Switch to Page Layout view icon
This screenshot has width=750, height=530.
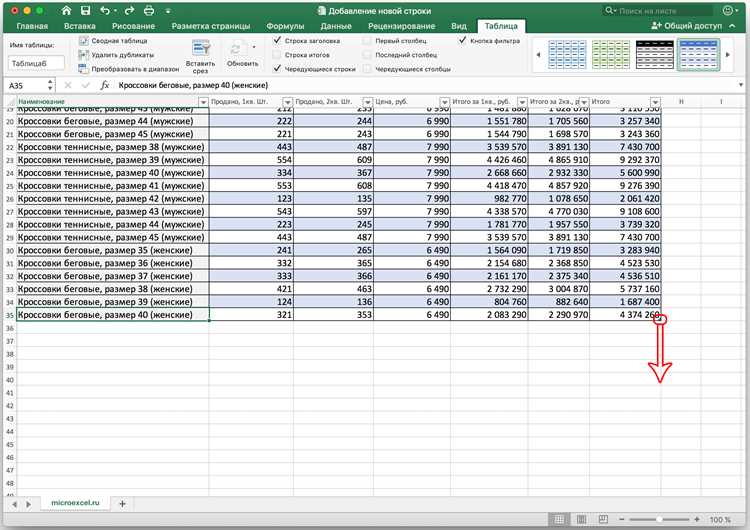pyautogui.click(x=581, y=519)
